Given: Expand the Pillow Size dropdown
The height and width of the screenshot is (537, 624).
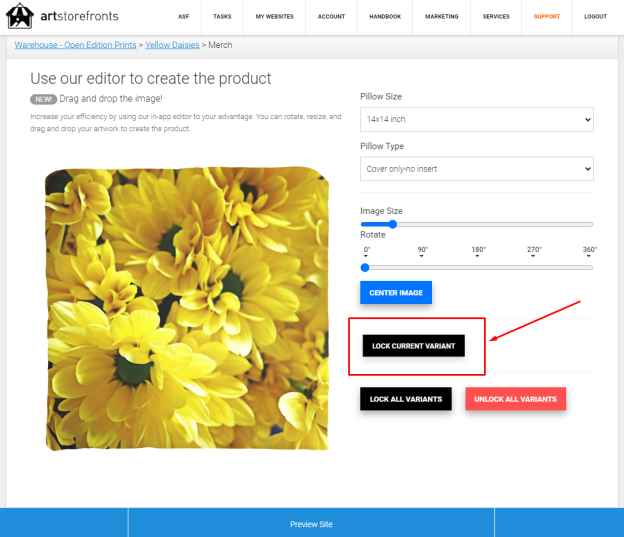Looking at the screenshot, I should tap(477, 119).
